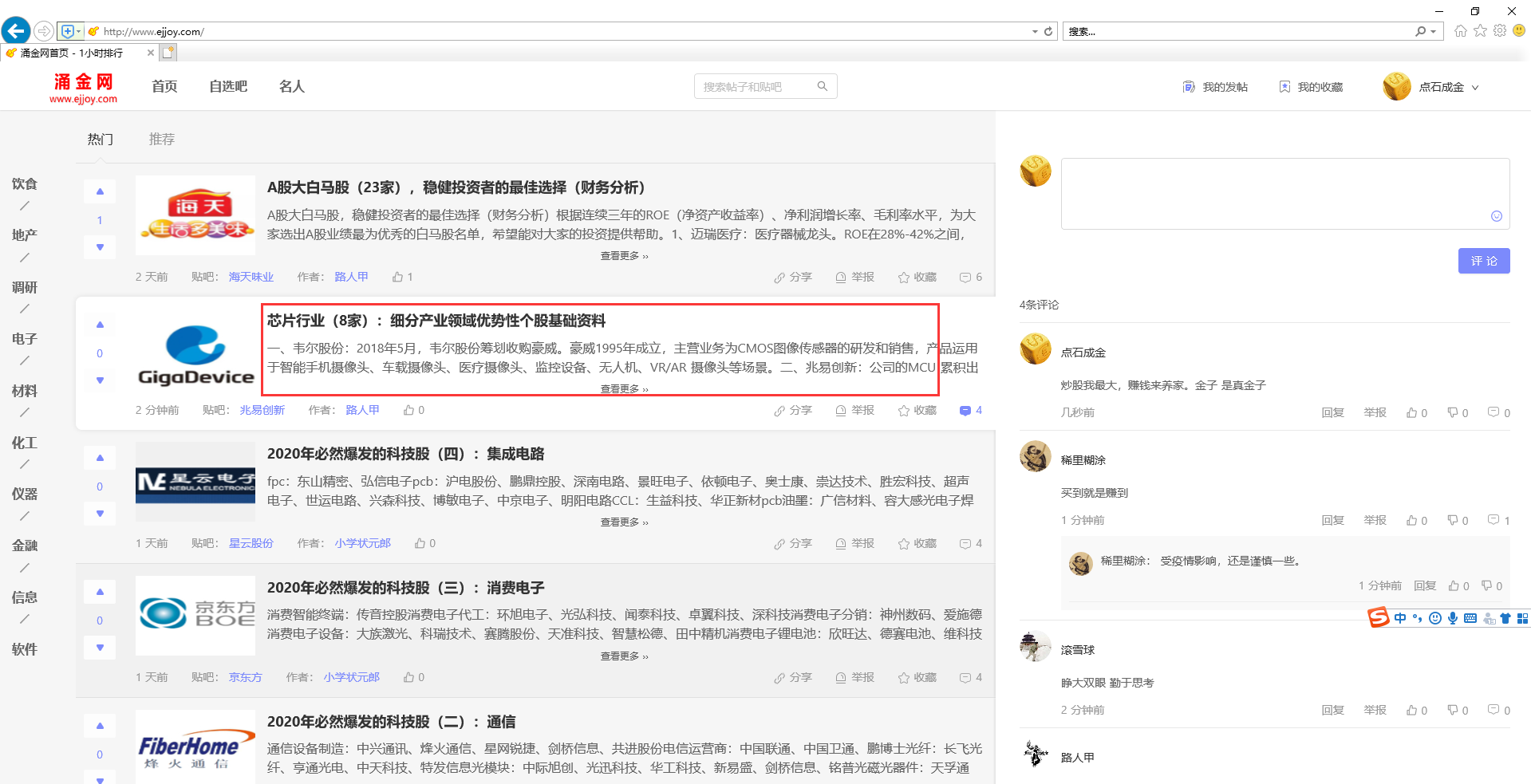Upvote the 芯片行业 post
Screen dimensions: 1531x784
coord(100,325)
